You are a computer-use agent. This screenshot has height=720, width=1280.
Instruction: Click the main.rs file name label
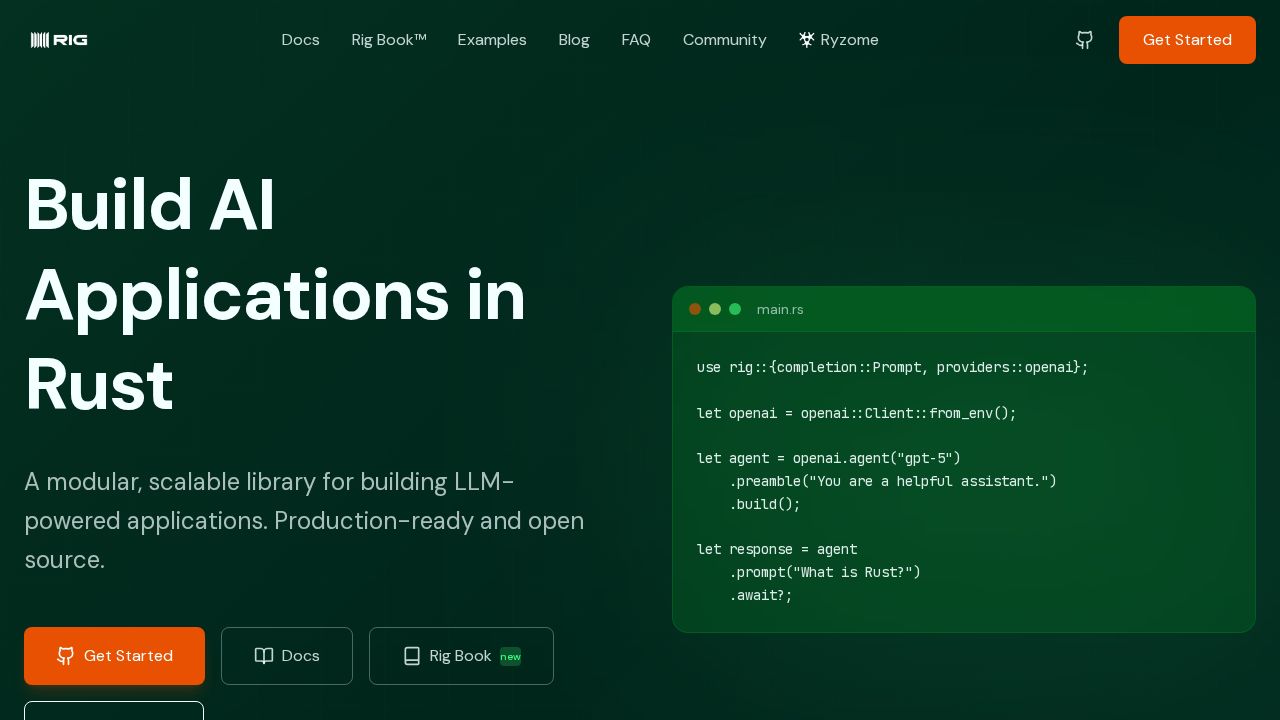(x=780, y=310)
